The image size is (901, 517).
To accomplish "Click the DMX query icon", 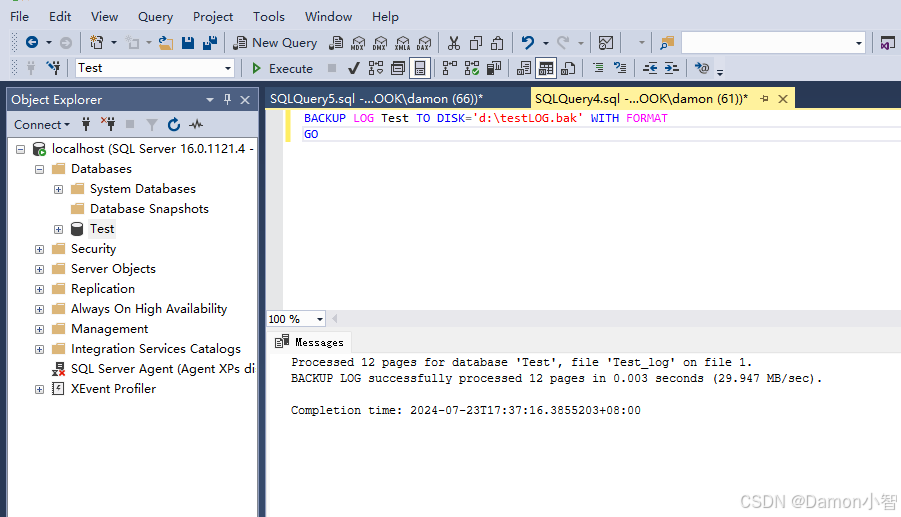I will [380, 43].
